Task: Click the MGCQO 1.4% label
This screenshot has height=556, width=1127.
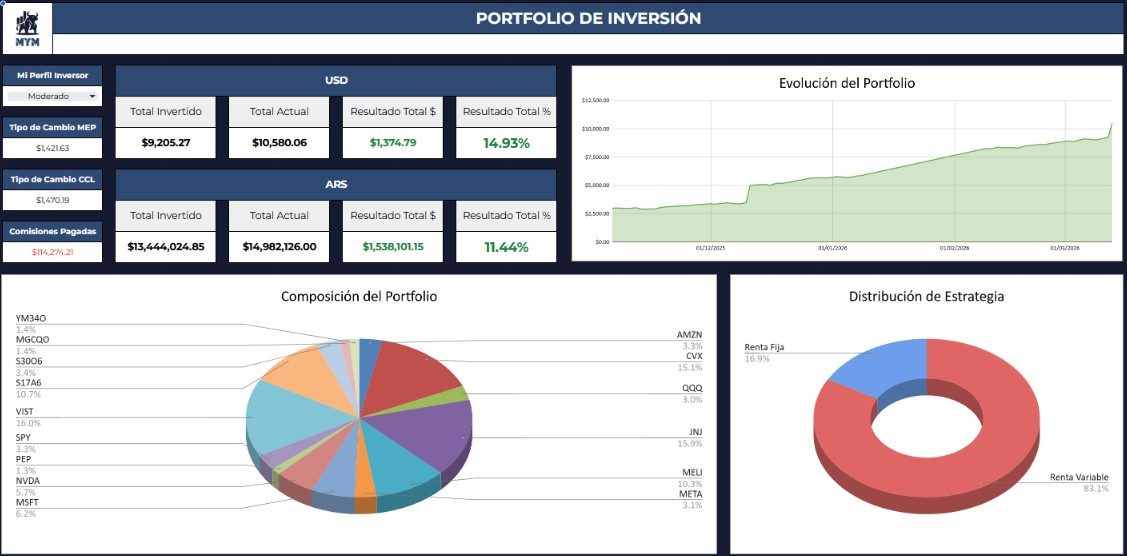Action: (x=32, y=345)
